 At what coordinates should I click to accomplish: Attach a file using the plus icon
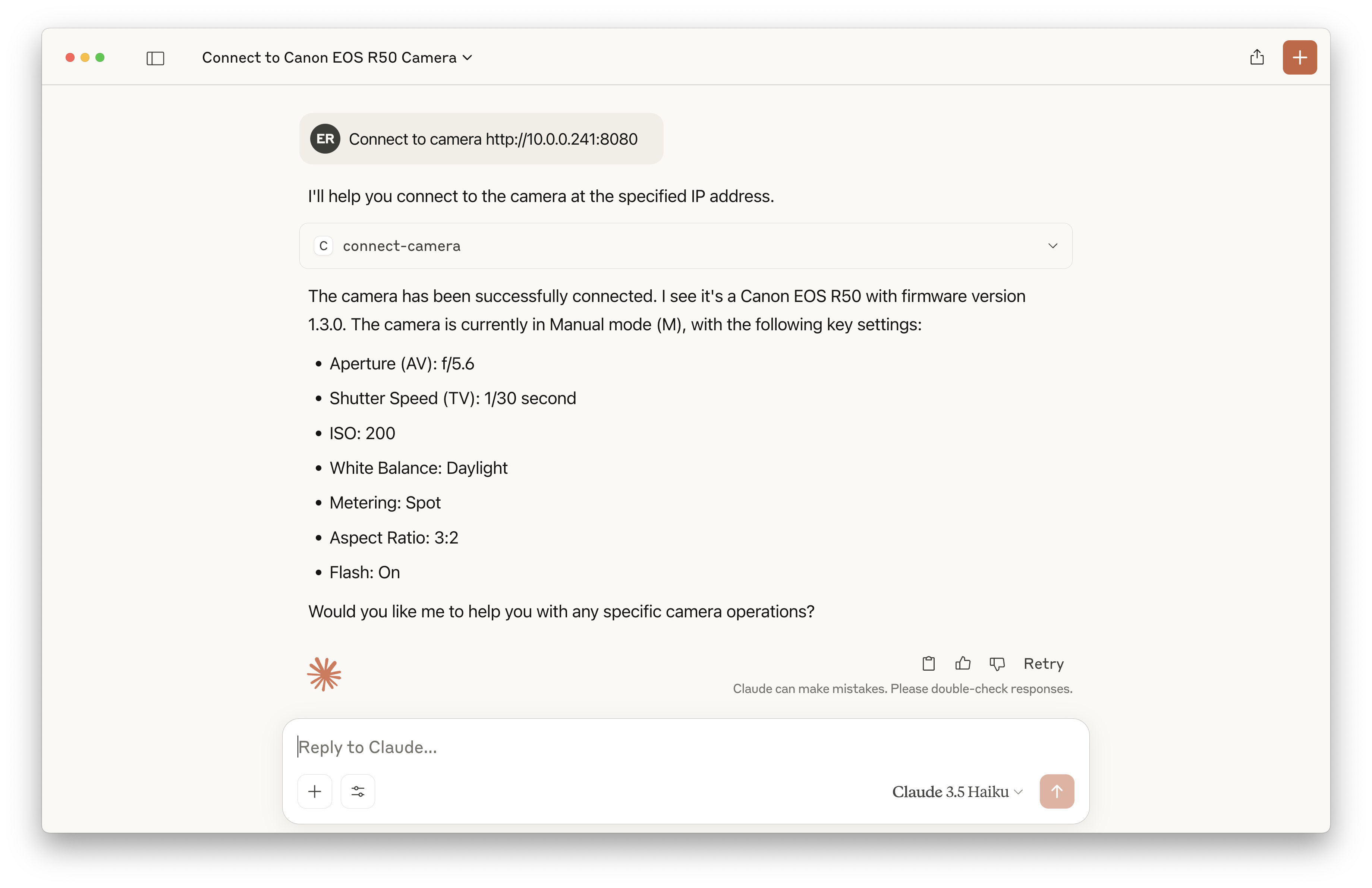pyautogui.click(x=315, y=791)
